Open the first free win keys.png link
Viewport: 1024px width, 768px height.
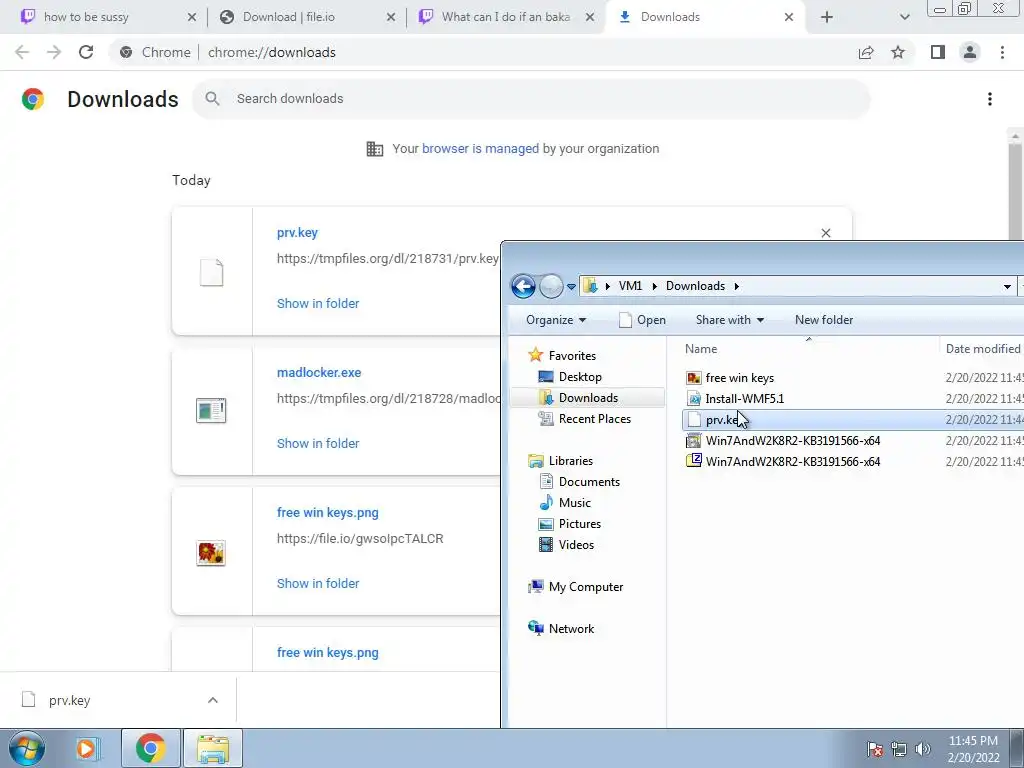click(328, 513)
